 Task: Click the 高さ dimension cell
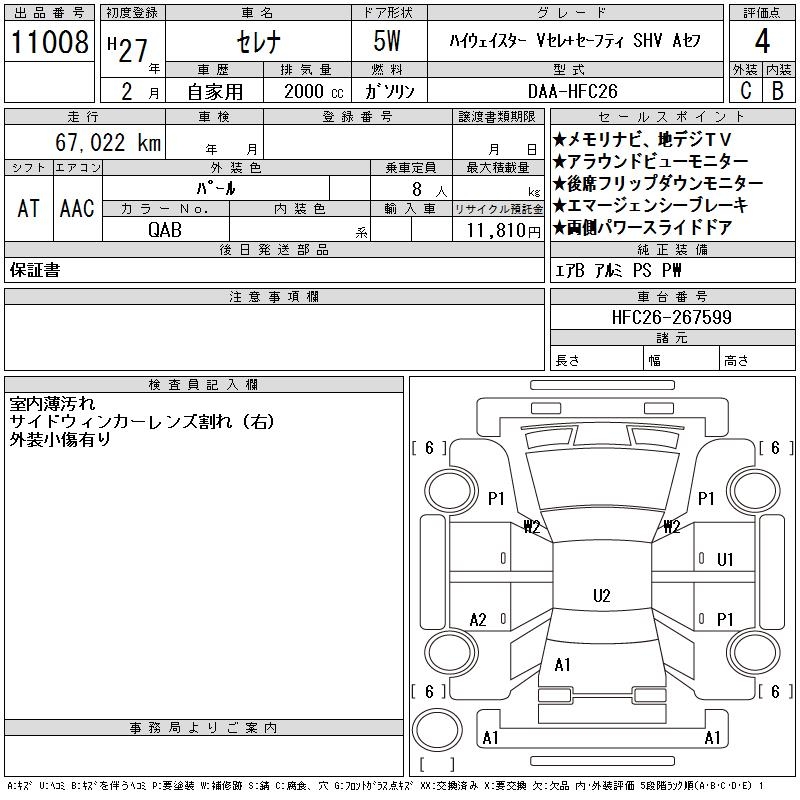click(758, 358)
